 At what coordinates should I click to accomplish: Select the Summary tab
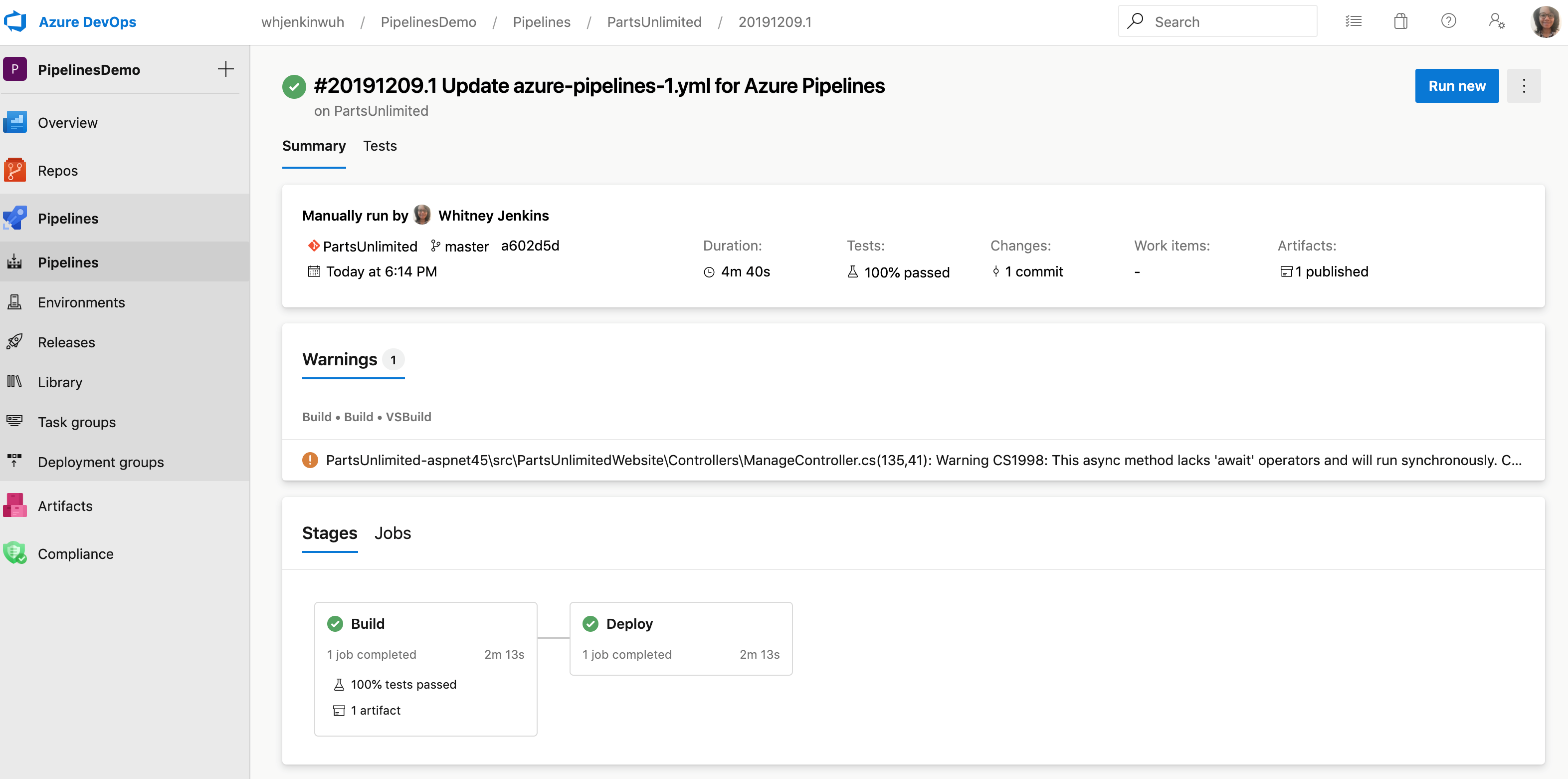tap(313, 145)
